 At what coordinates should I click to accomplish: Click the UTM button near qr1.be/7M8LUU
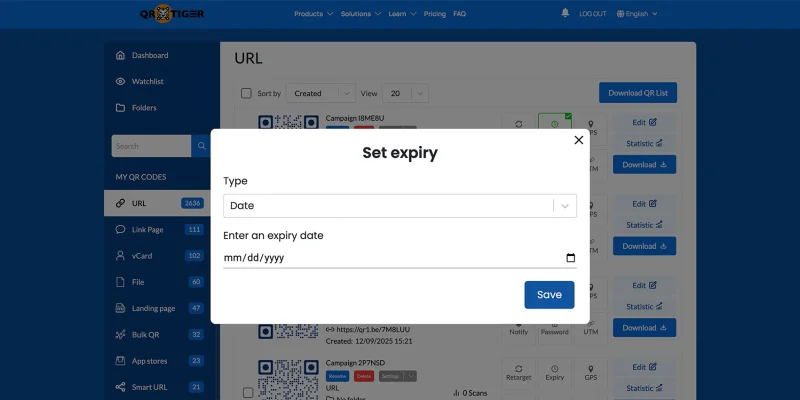591,330
